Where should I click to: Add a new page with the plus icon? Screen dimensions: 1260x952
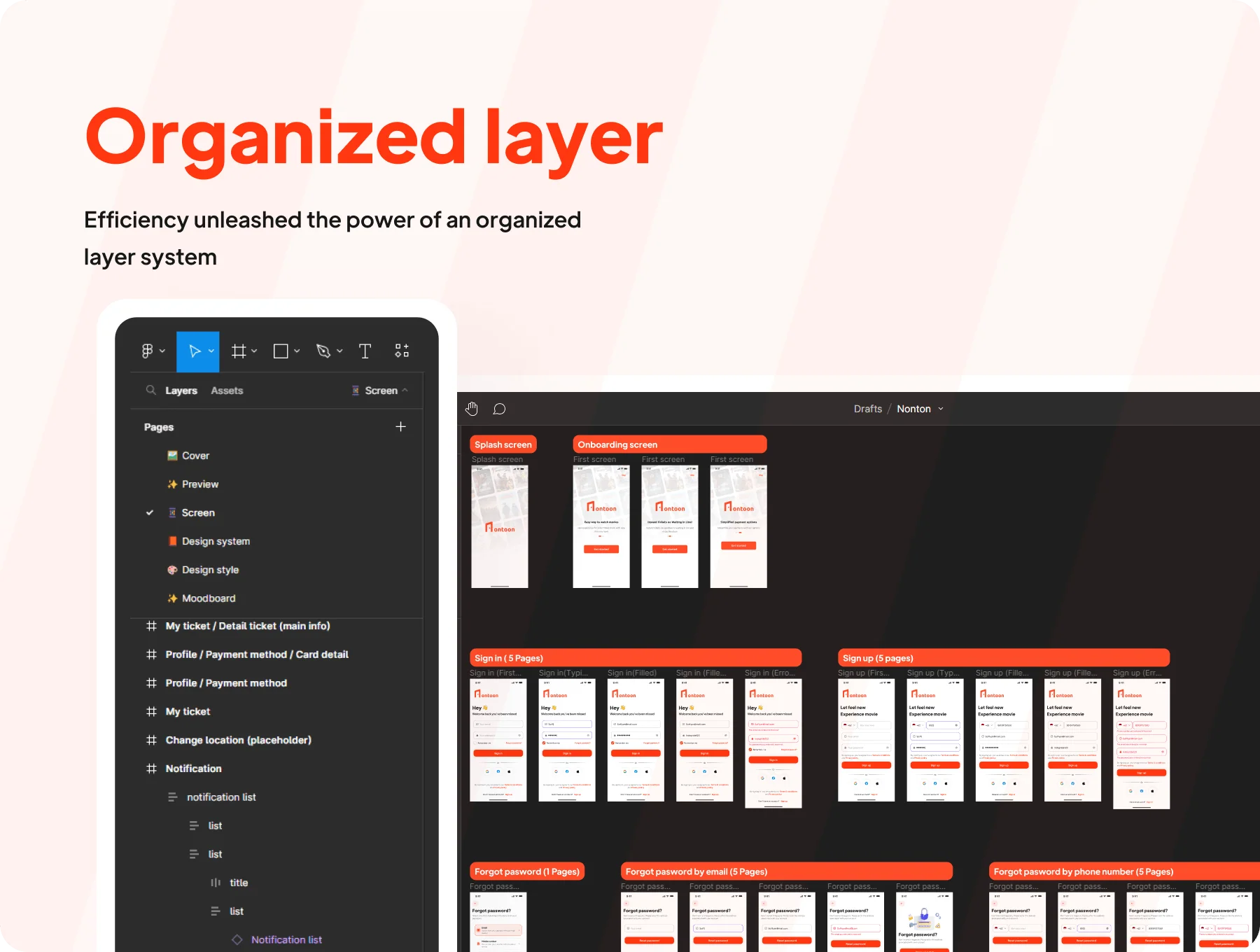pyautogui.click(x=400, y=426)
